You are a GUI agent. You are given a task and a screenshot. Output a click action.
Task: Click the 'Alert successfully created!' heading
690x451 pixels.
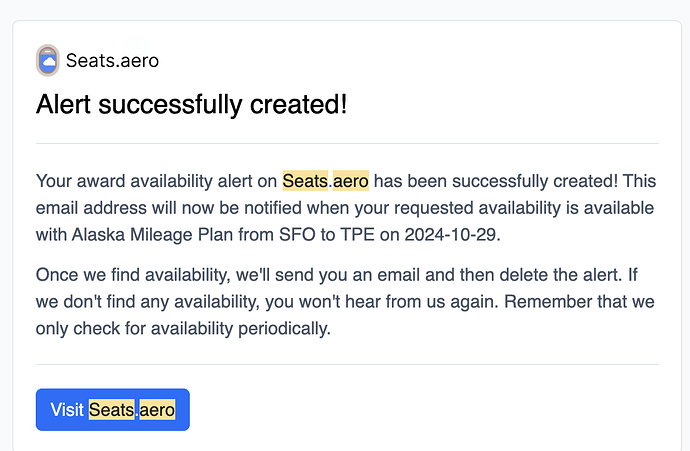pyautogui.click(x=191, y=105)
